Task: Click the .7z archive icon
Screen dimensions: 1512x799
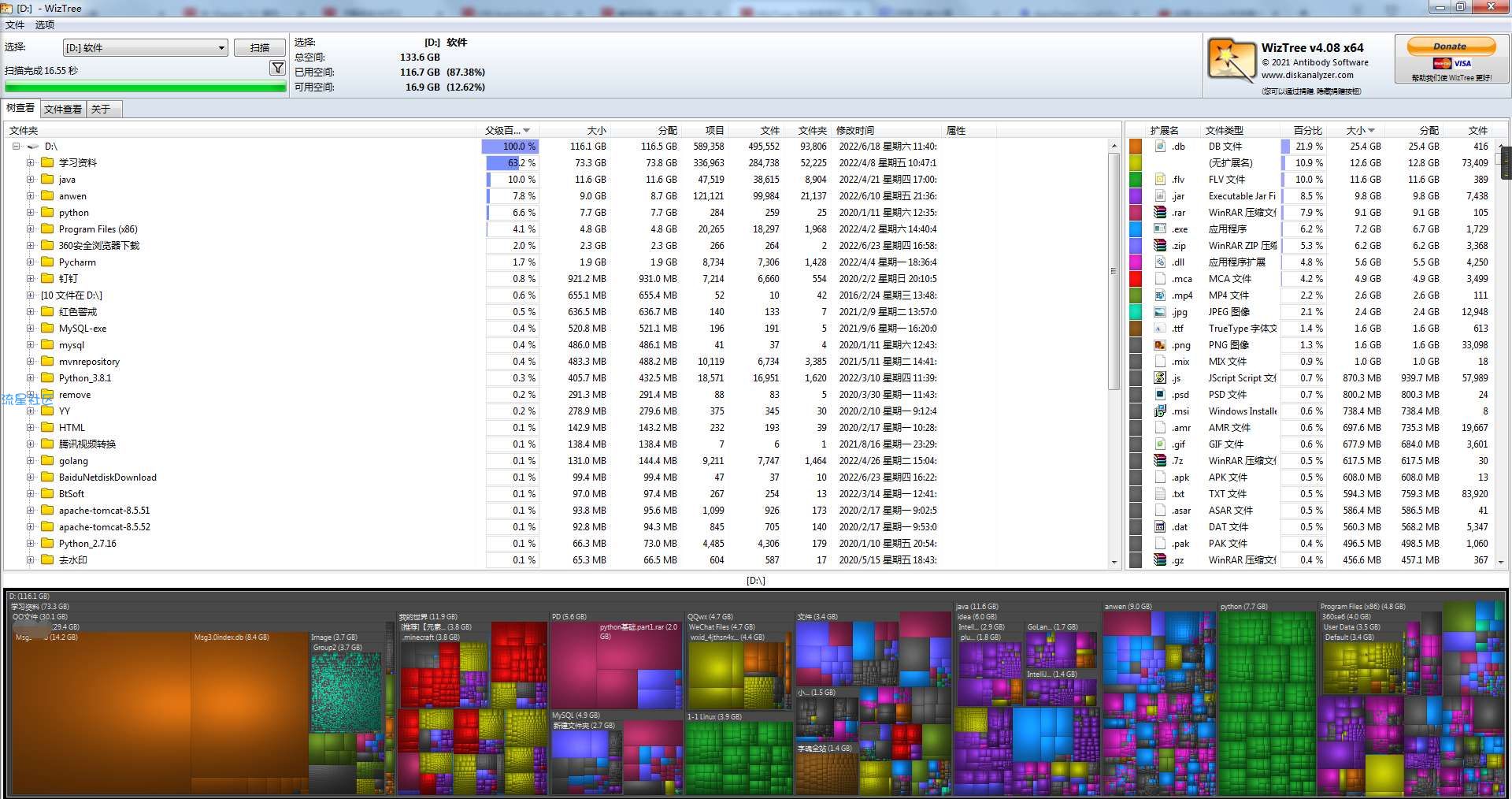Action: (1160, 460)
